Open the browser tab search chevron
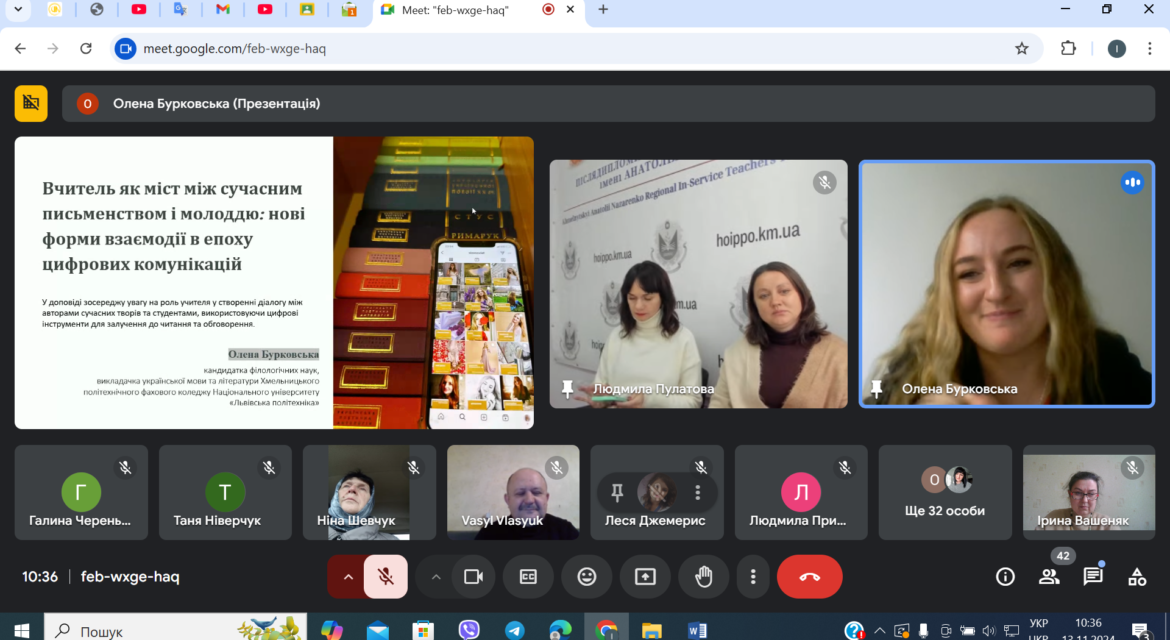Image resolution: width=1170 pixels, height=640 pixels. (18, 10)
